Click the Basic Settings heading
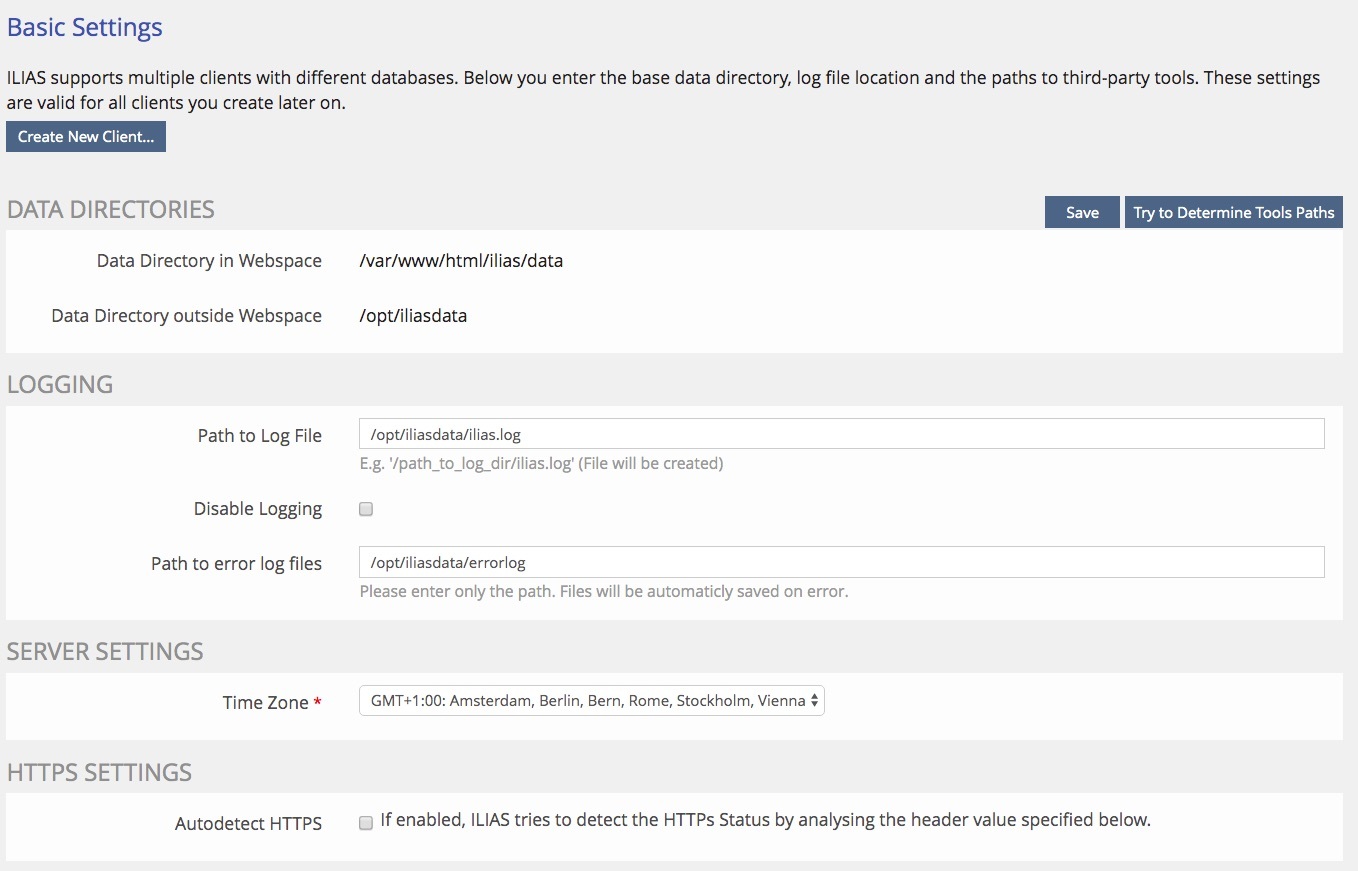This screenshot has width=1358, height=871. pyautogui.click(x=85, y=27)
